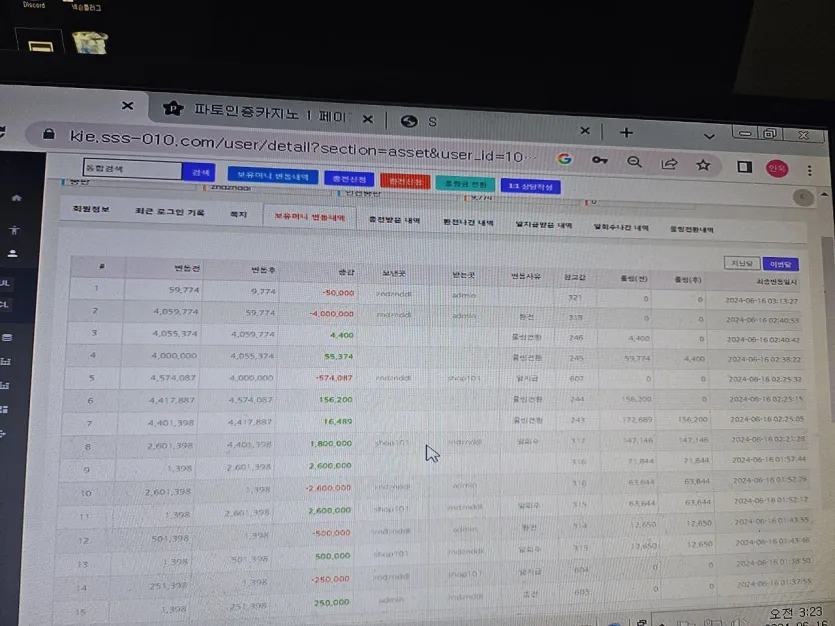The width and height of the screenshot is (835, 626).
Task: Open a new tab with plus button
Action: coord(626,132)
